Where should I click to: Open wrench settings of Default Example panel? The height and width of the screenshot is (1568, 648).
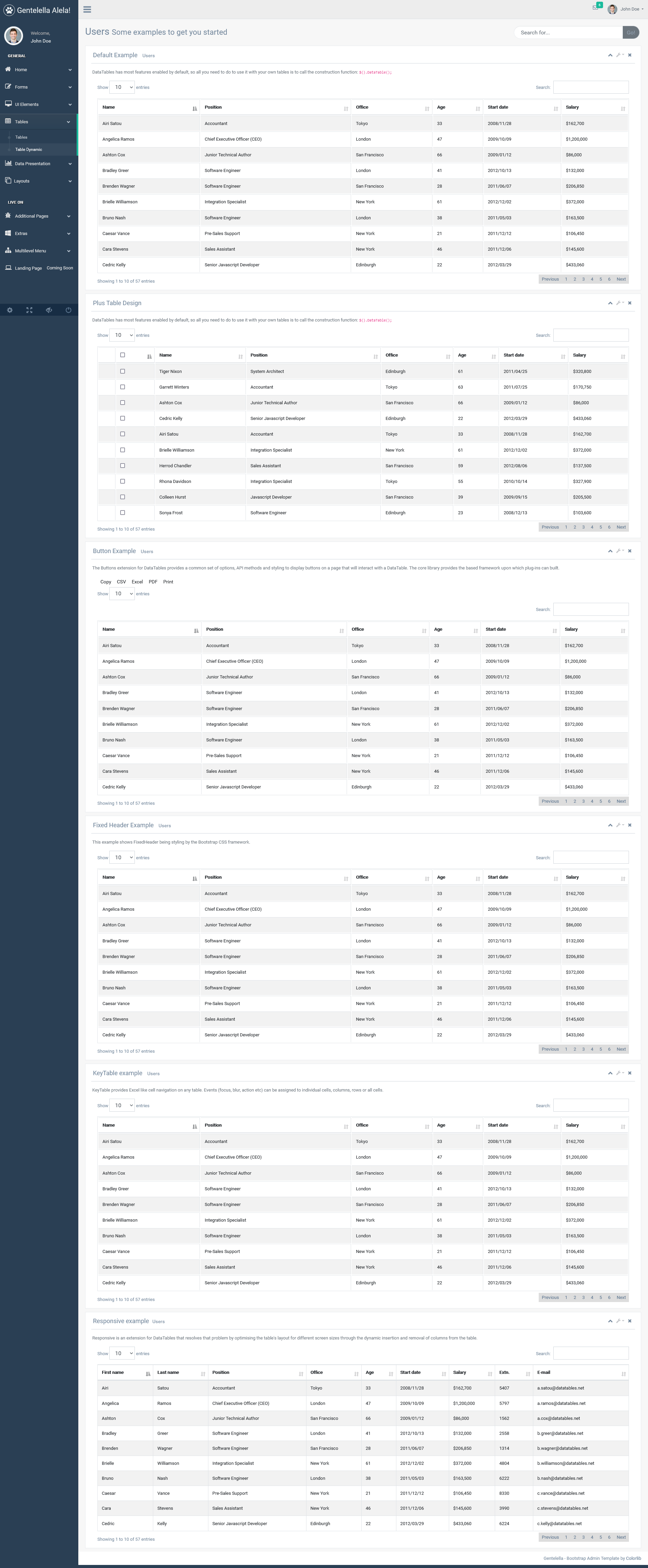(619, 56)
